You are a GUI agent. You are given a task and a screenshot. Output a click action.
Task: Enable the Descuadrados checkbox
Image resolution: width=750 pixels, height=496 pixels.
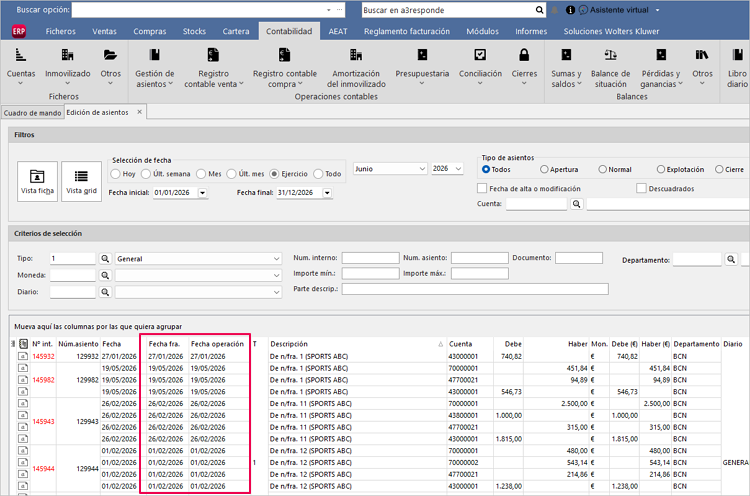(641, 188)
